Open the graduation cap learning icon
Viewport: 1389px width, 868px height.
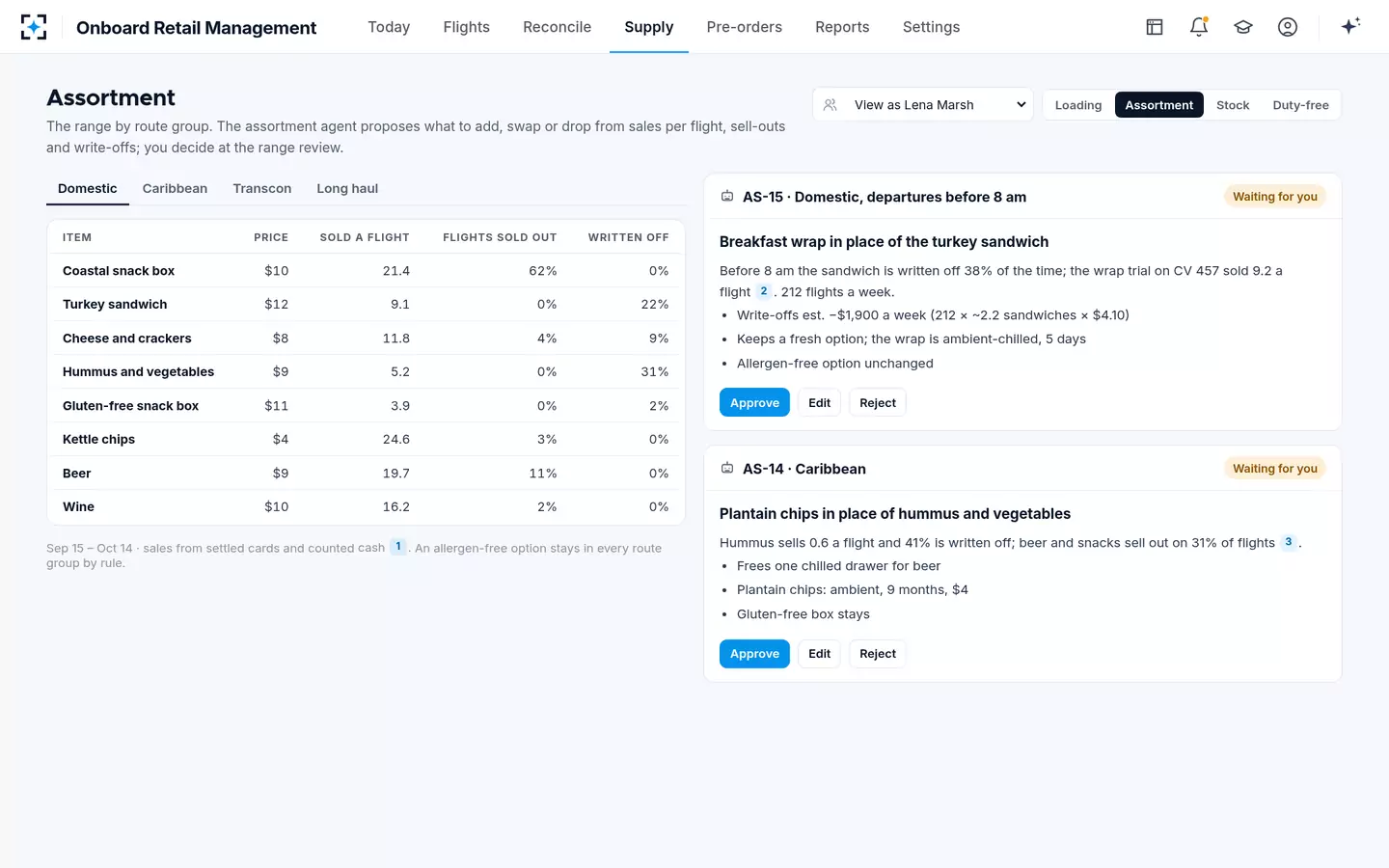tap(1243, 27)
